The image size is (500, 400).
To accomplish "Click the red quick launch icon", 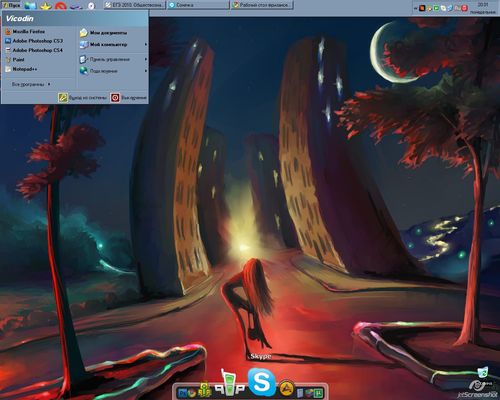I will coord(61,6).
